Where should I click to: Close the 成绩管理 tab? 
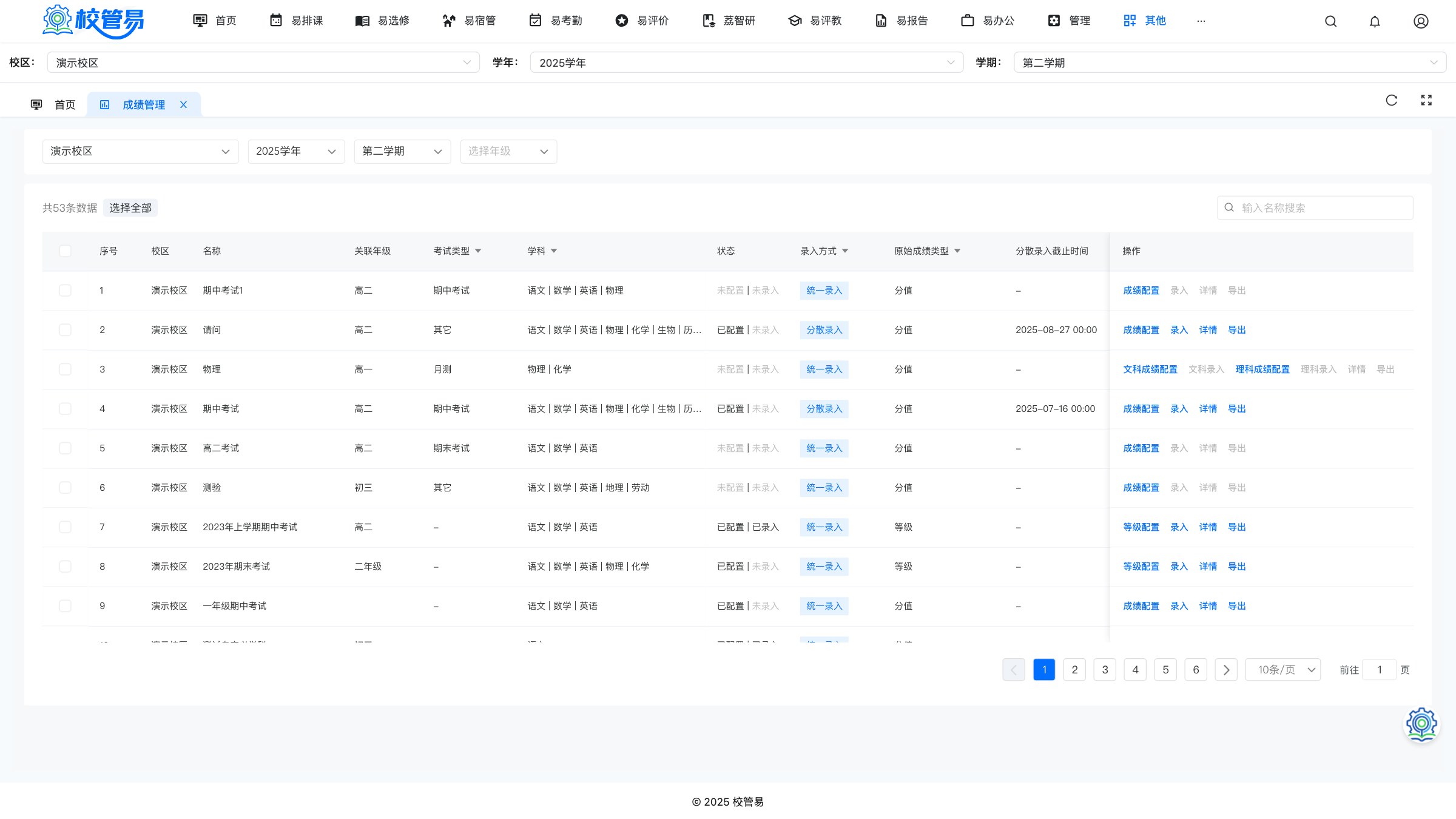[183, 105]
